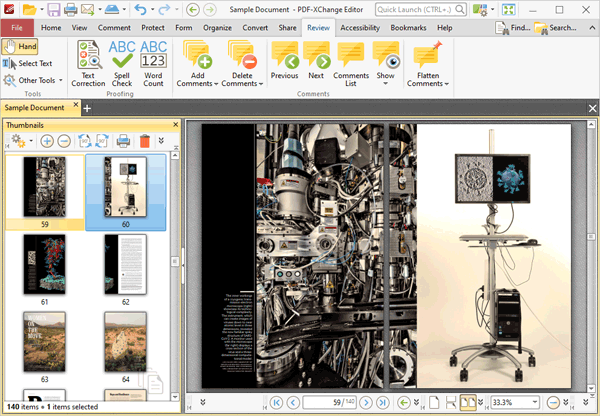
Task: Click the Find button in the ribbon
Action: tap(514, 27)
